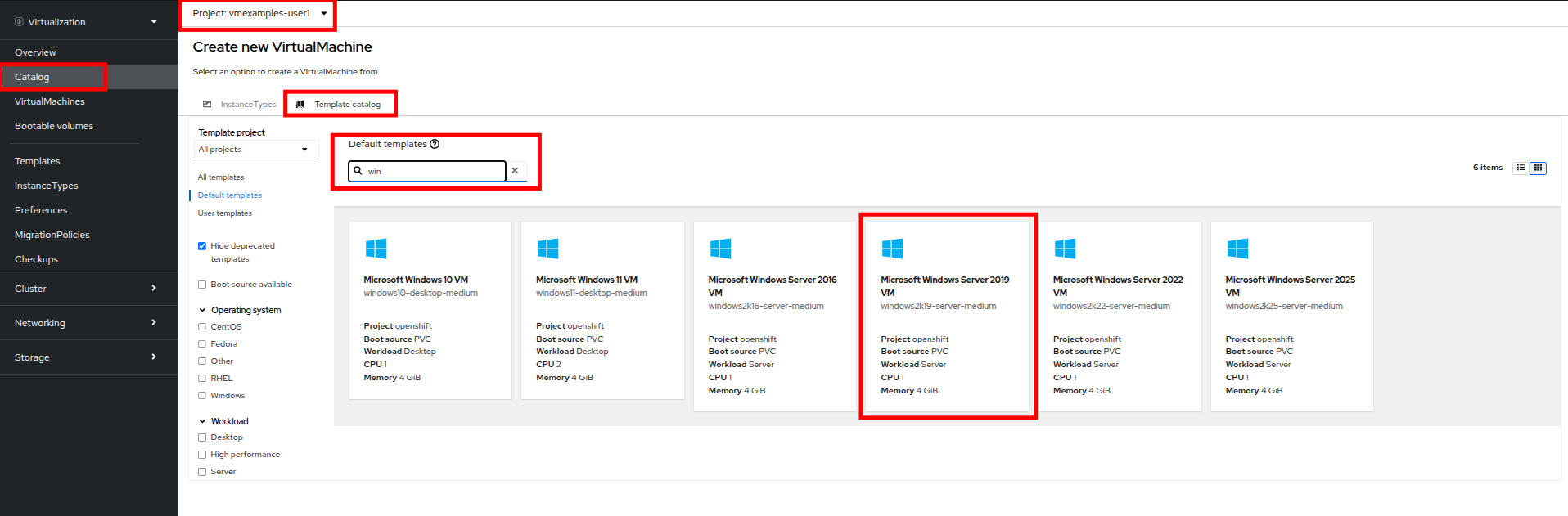Open the Project vmexamples-user1 dropdown
Image resolution: width=1568 pixels, height=516 pixels.
259,13
